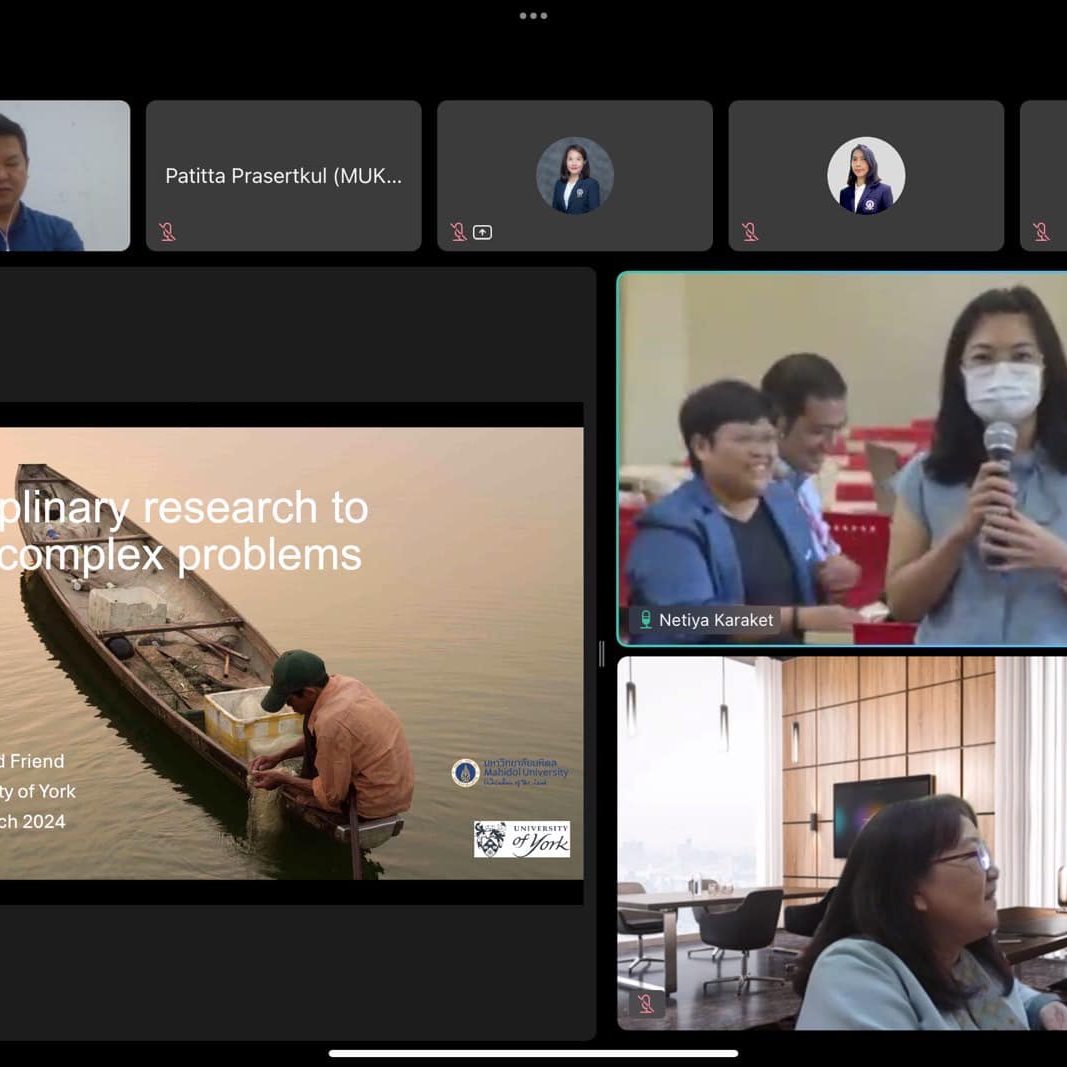Click muted mic icon on Patitta Prasertkul tile
Image resolution: width=1067 pixels, height=1067 pixels.
[167, 232]
